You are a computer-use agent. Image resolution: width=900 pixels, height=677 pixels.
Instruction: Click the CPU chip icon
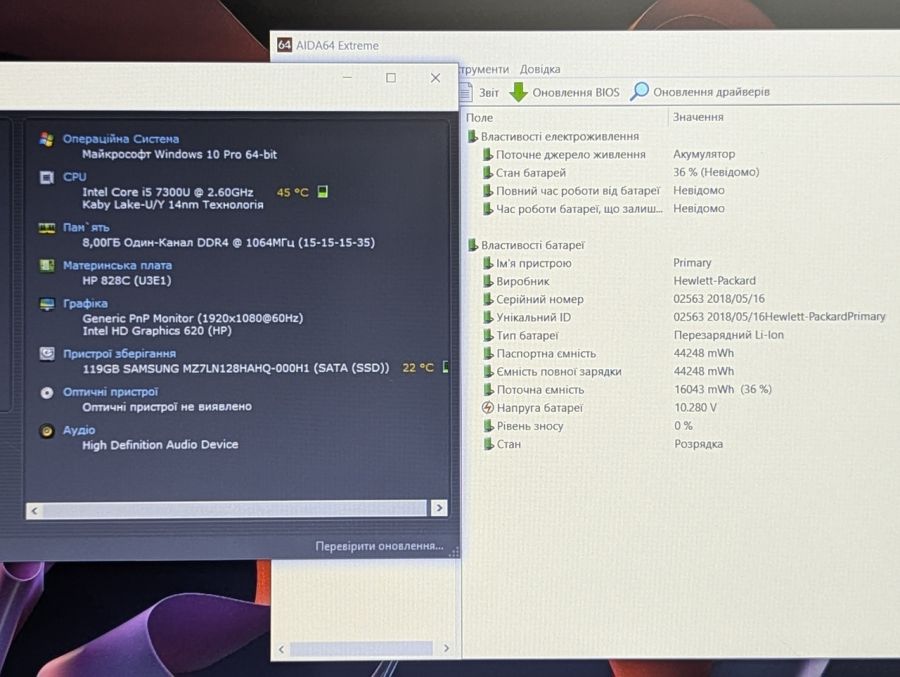pyautogui.click(x=46, y=177)
